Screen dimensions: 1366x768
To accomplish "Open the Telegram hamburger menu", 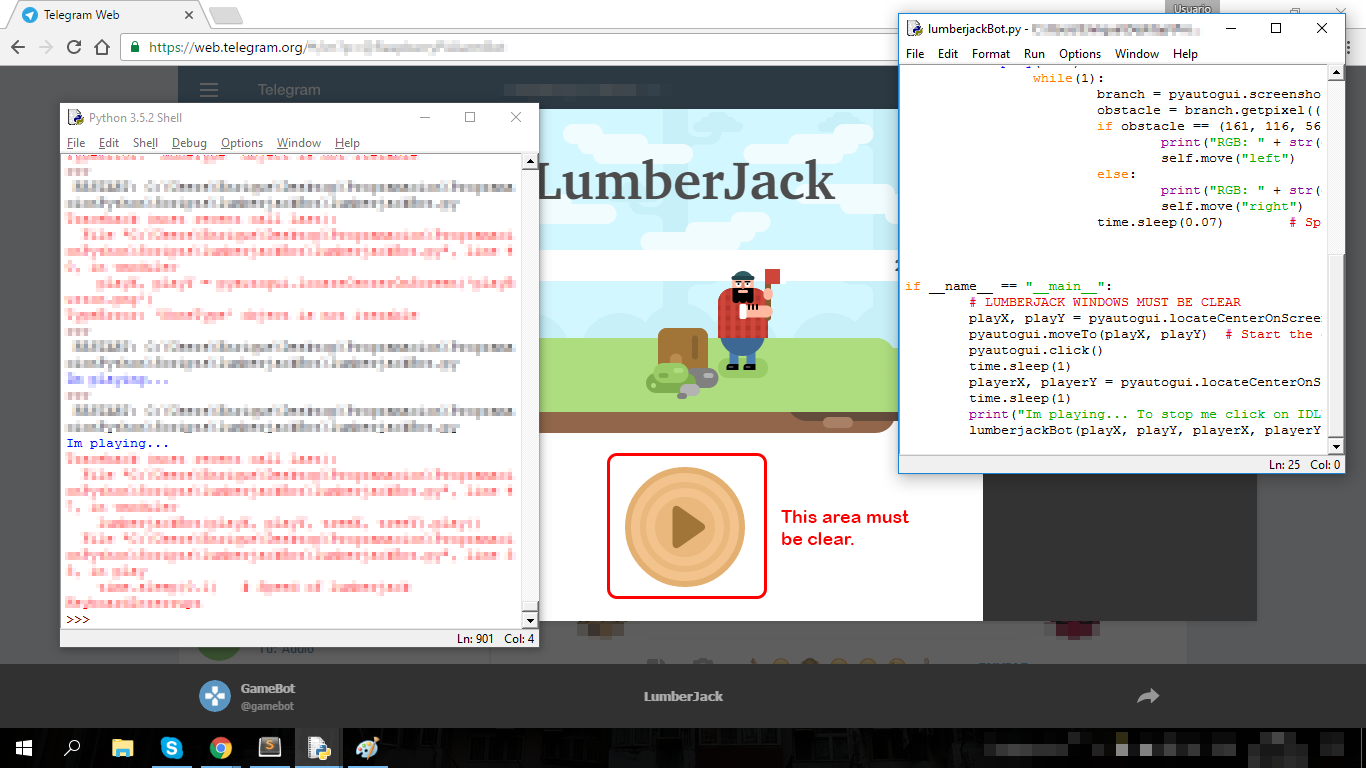I will pos(209,90).
